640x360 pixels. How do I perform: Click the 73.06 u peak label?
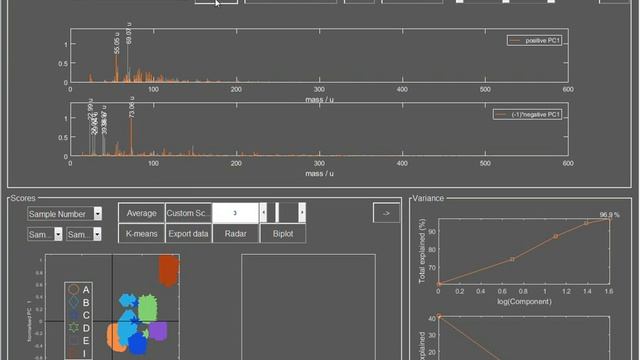131,107
